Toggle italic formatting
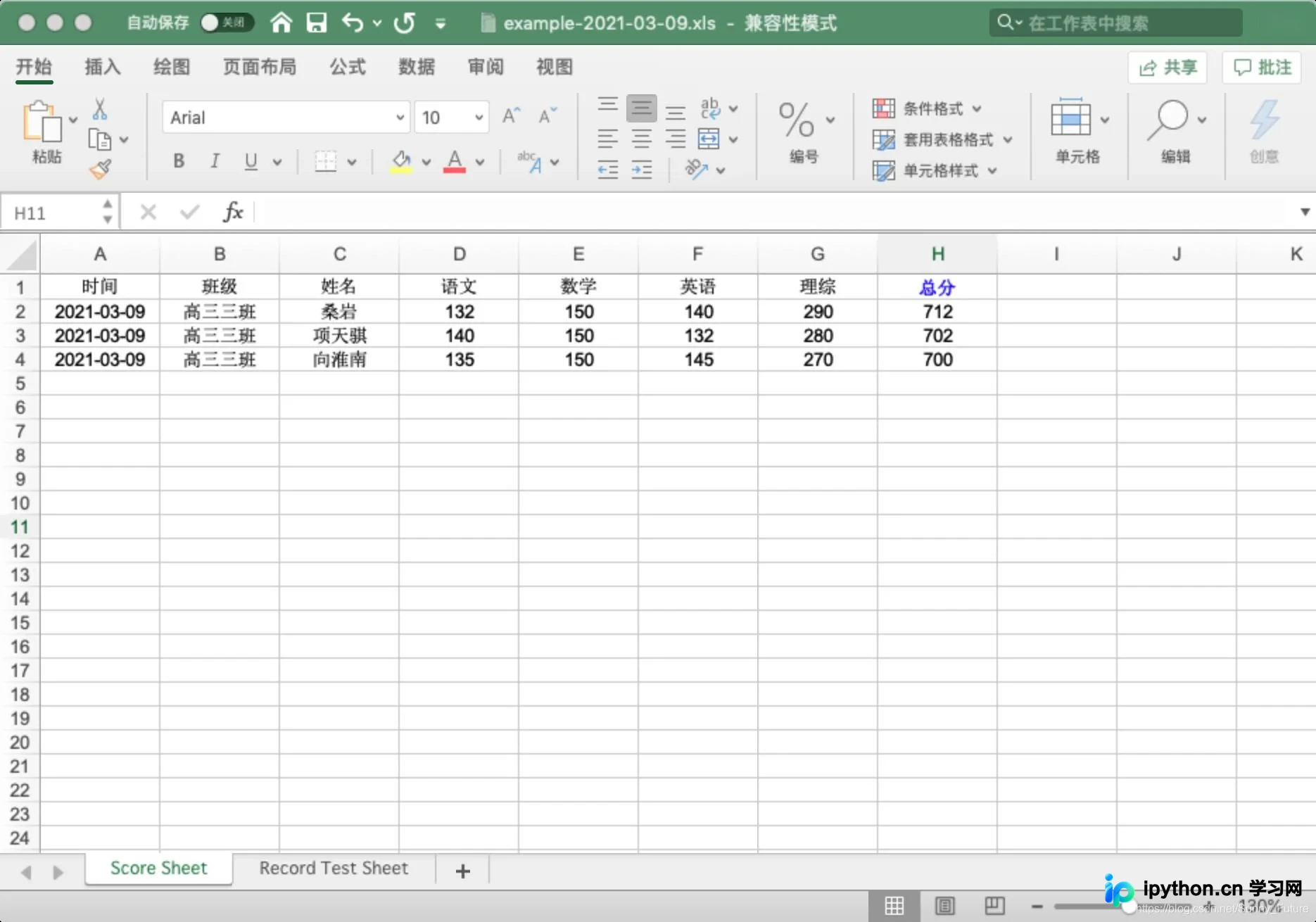This screenshot has height=922, width=1316. coord(215,161)
